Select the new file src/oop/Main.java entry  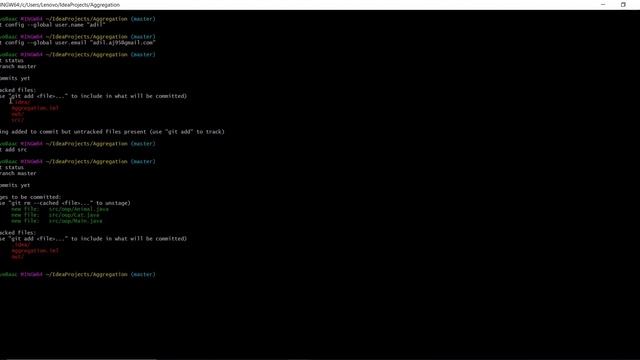tap(57, 221)
